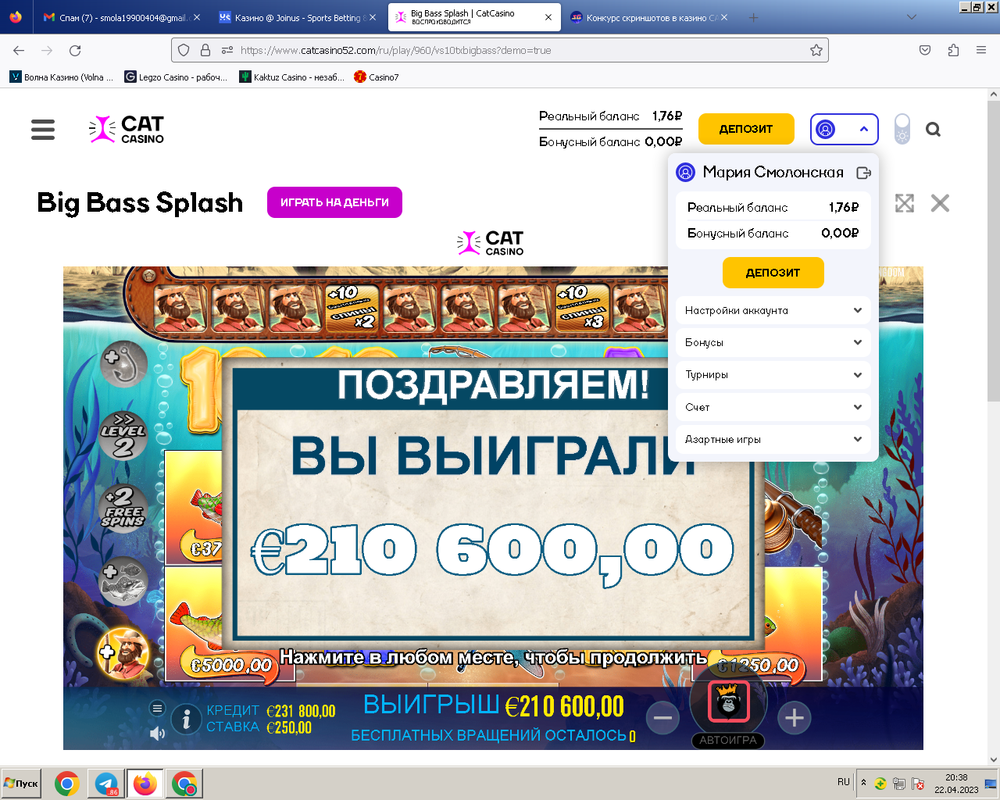Open the Pocket save icon
This screenshot has height=800, width=1000.
[x=925, y=50]
